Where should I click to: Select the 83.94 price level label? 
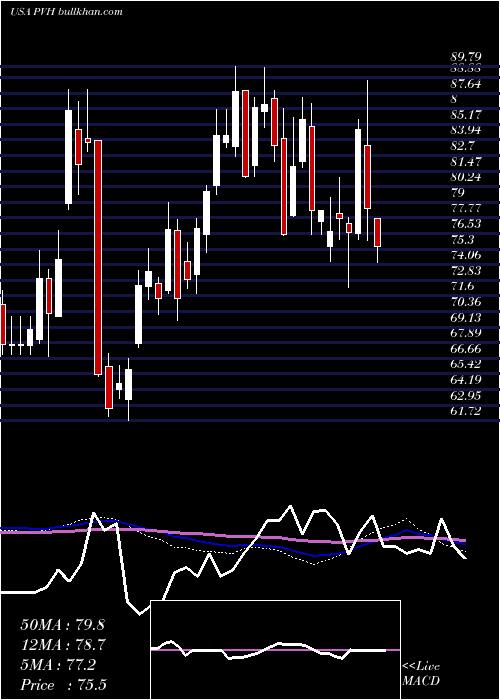tap(466, 130)
